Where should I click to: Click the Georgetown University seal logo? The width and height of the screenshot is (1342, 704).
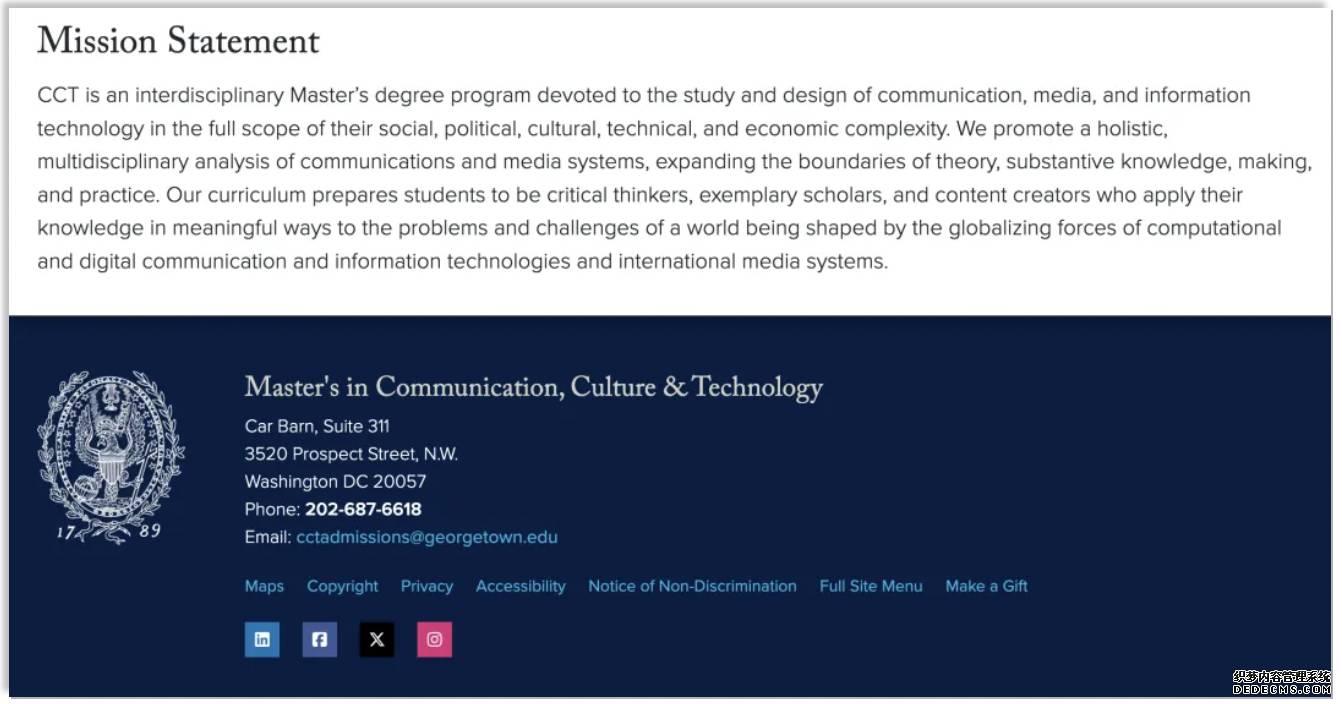click(x=111, y=456)
